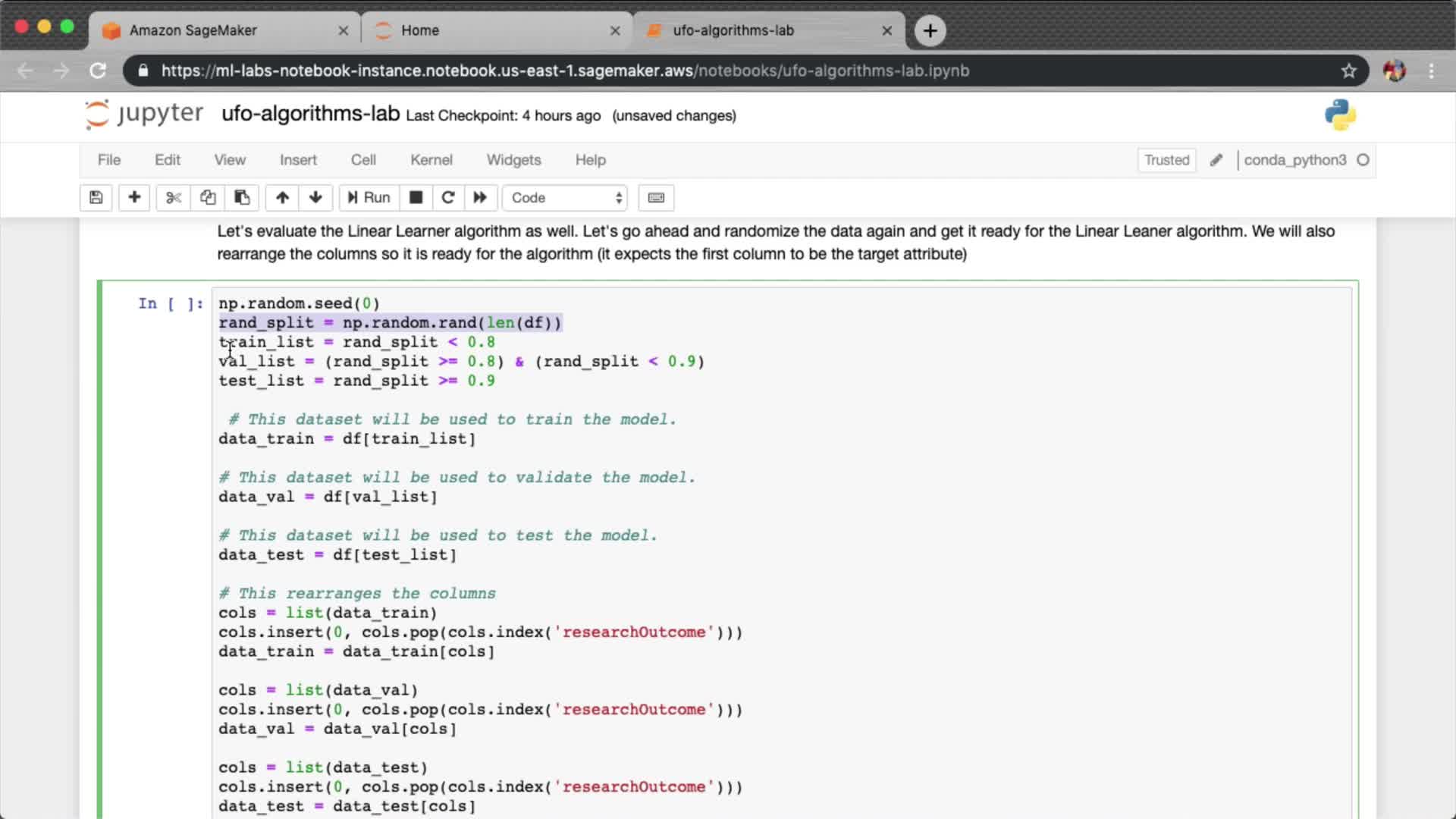Bookmark this page with star icon
Image resolution: width=1456 pixels, height=819 pixels.
click(1348, 71)
